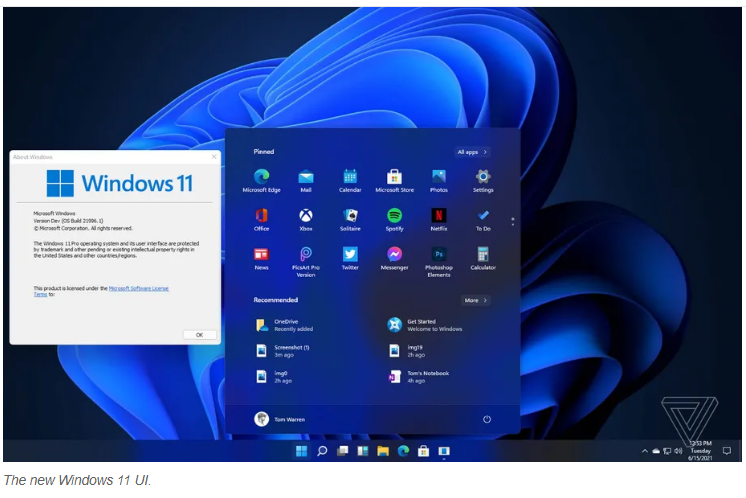Image resolution: width=746 pixels, height=498 pixels.
Task: Open recommended file Screenshot (1)
Action: (x=283, y=351)
